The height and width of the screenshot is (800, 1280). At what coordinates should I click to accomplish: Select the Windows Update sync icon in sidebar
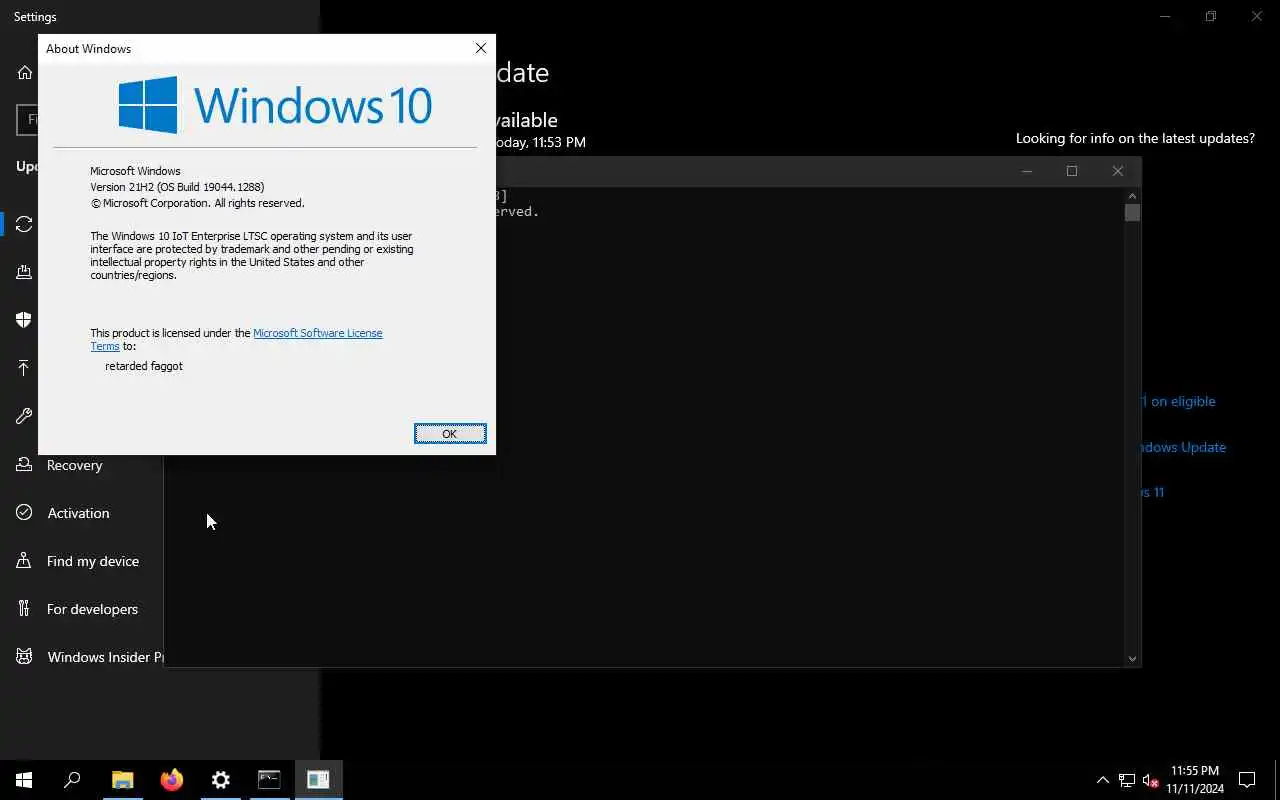coord(24,224)
